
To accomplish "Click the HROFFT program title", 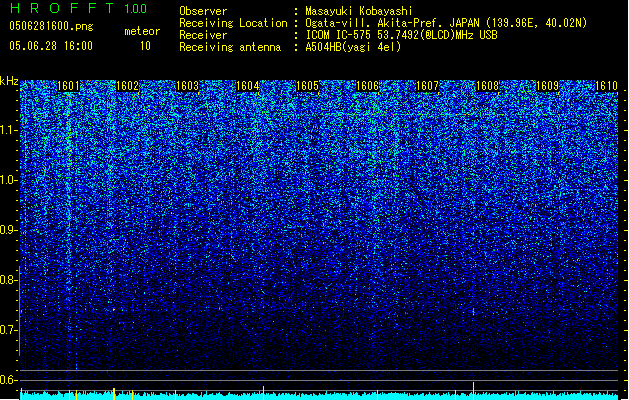I will 62,8.
